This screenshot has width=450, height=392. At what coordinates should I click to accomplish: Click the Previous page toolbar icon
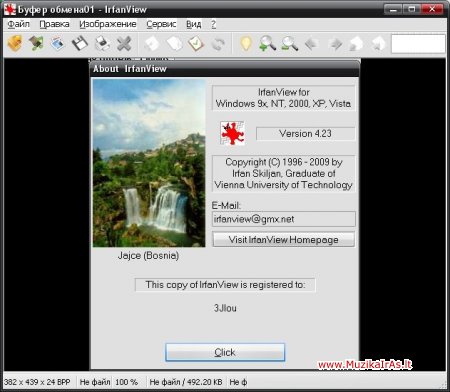[357, 43]
